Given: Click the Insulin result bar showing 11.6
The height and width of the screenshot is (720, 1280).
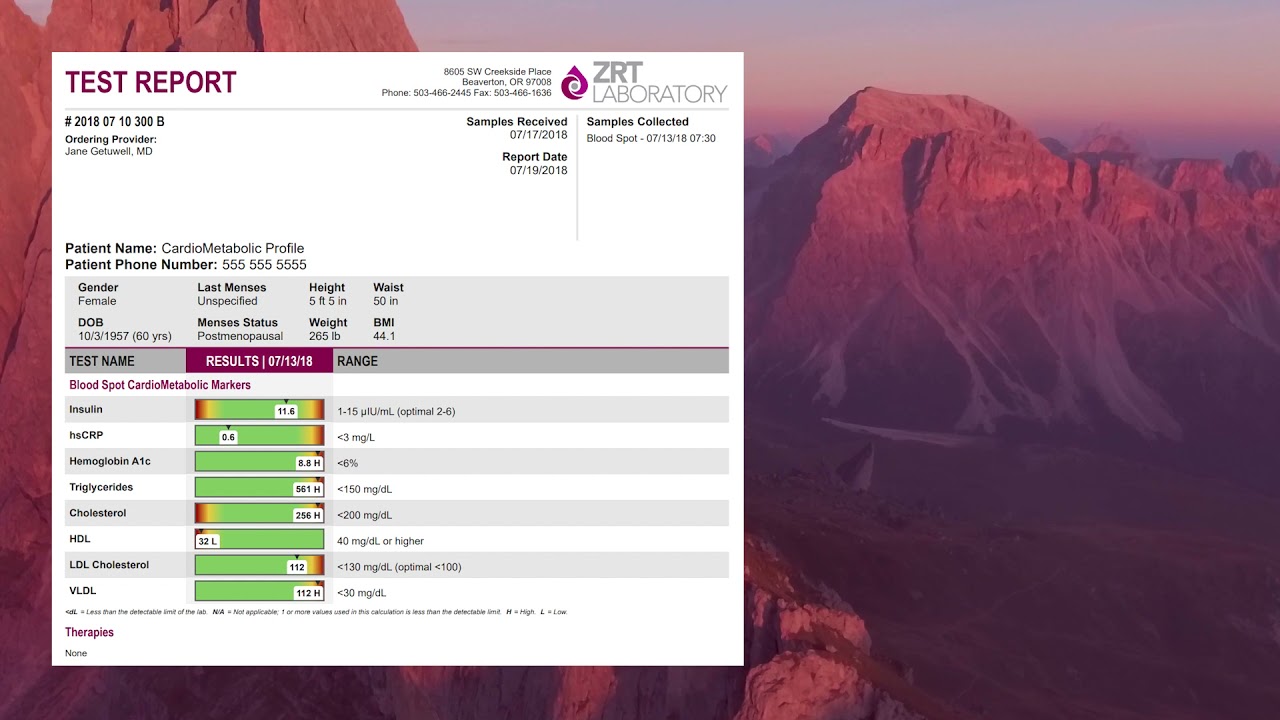Looking at the screenshot, I should pos(259,410).
